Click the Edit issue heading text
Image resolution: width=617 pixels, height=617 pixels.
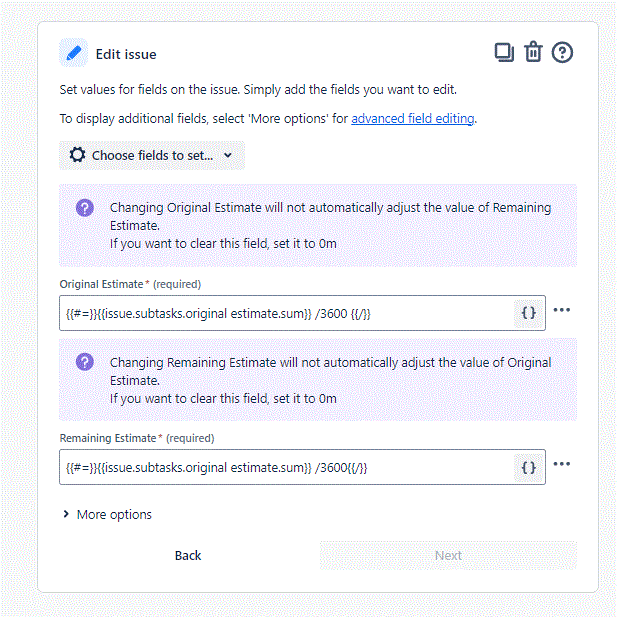coord(126,54)
